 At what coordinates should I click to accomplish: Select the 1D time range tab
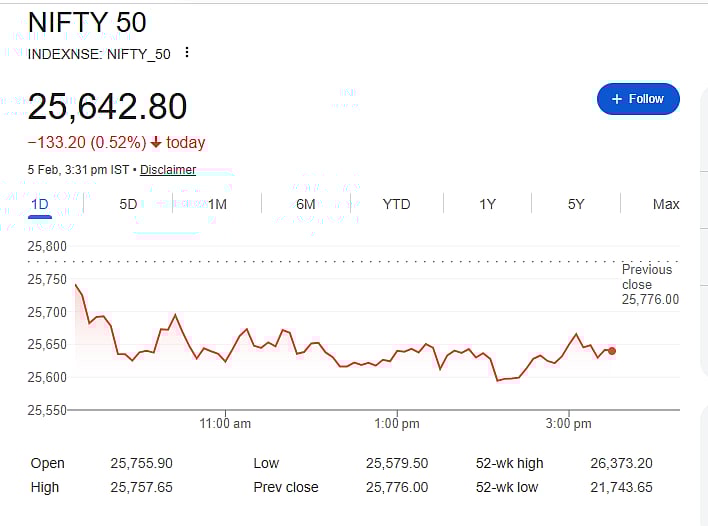[40, 204]
